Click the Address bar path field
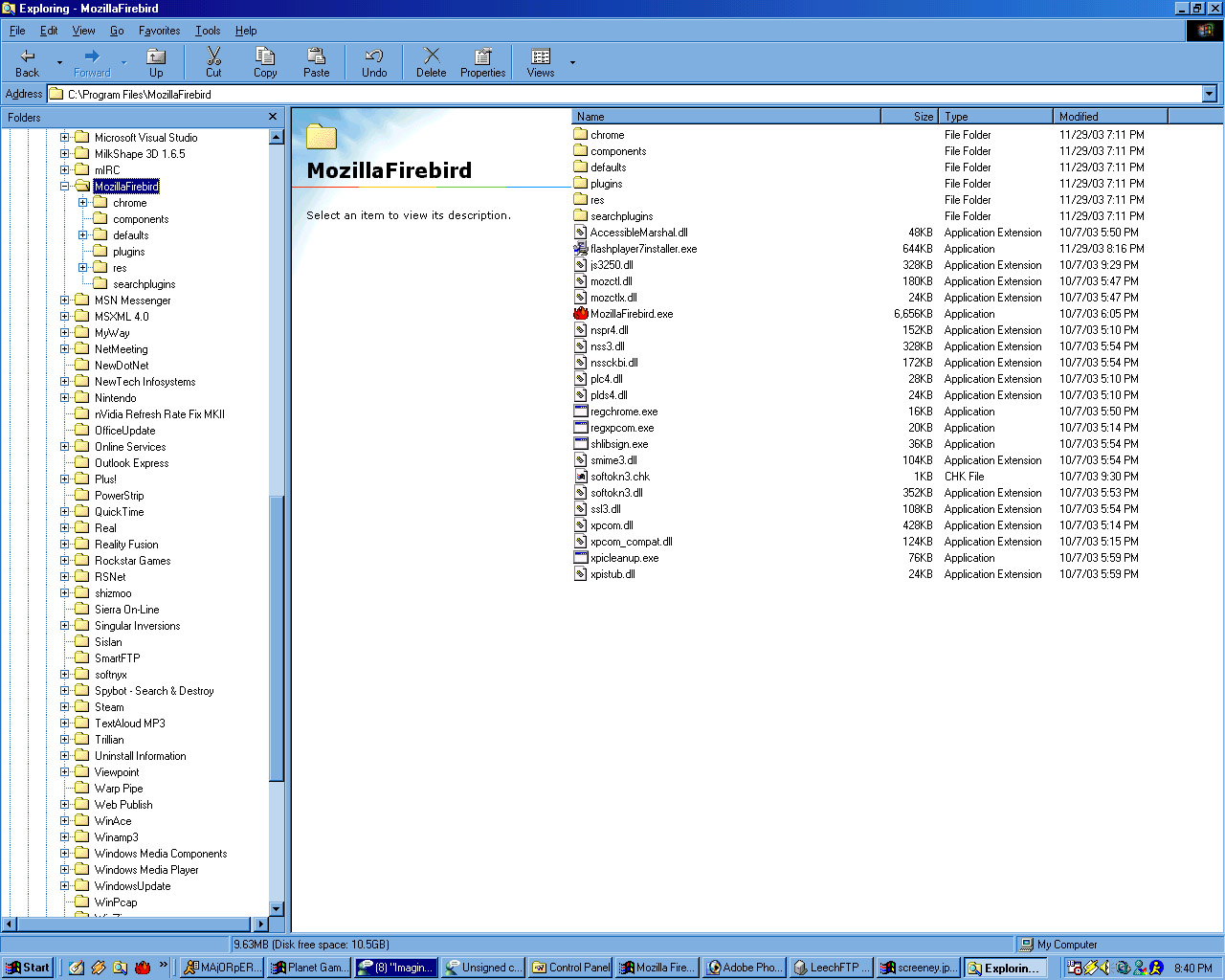The width and height of the screenshot is (1225, 980). (624, 94)
